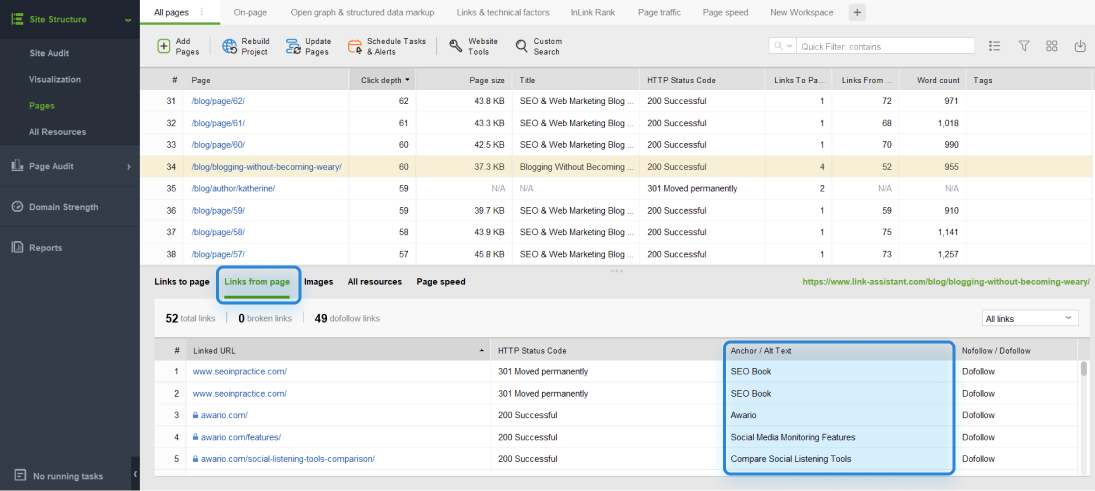1095x491 pixels.
Task: Open the /blog/author/katherine/ link
Action: tap(233, 189)
